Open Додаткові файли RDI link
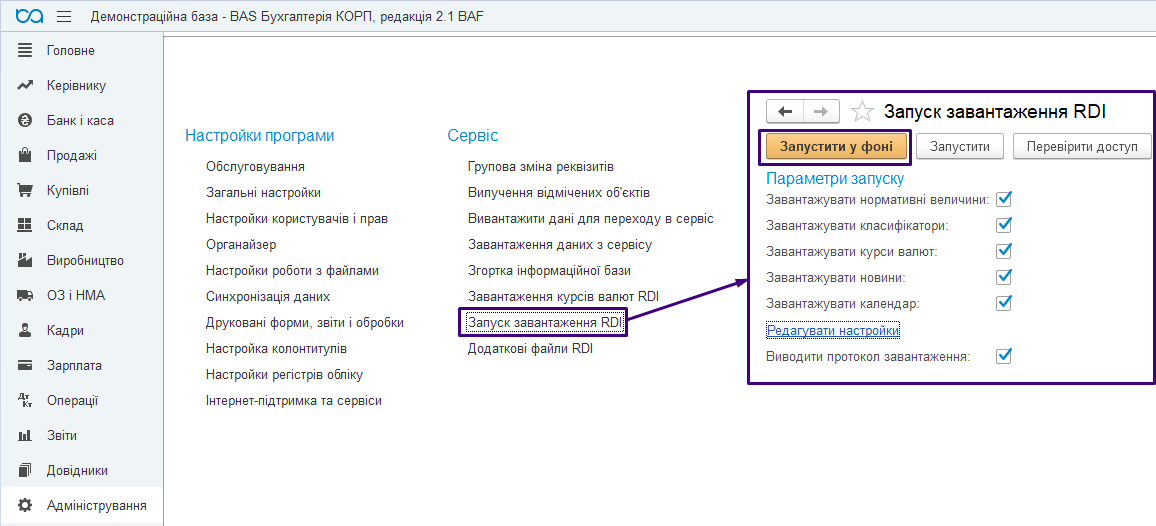 pos(530,349)
